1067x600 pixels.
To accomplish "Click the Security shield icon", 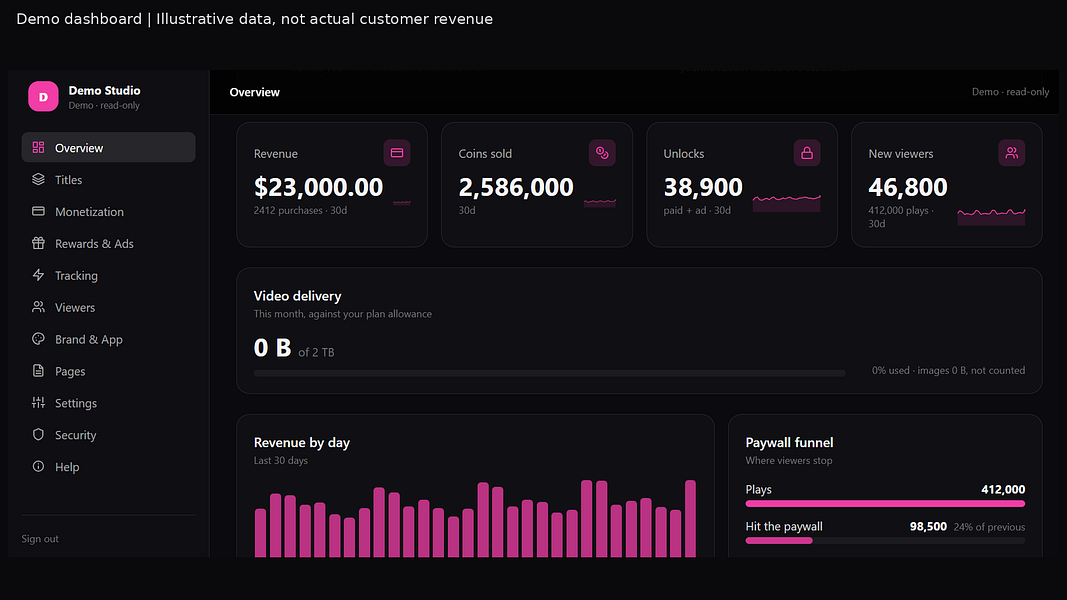I will [x=38, y=435].
